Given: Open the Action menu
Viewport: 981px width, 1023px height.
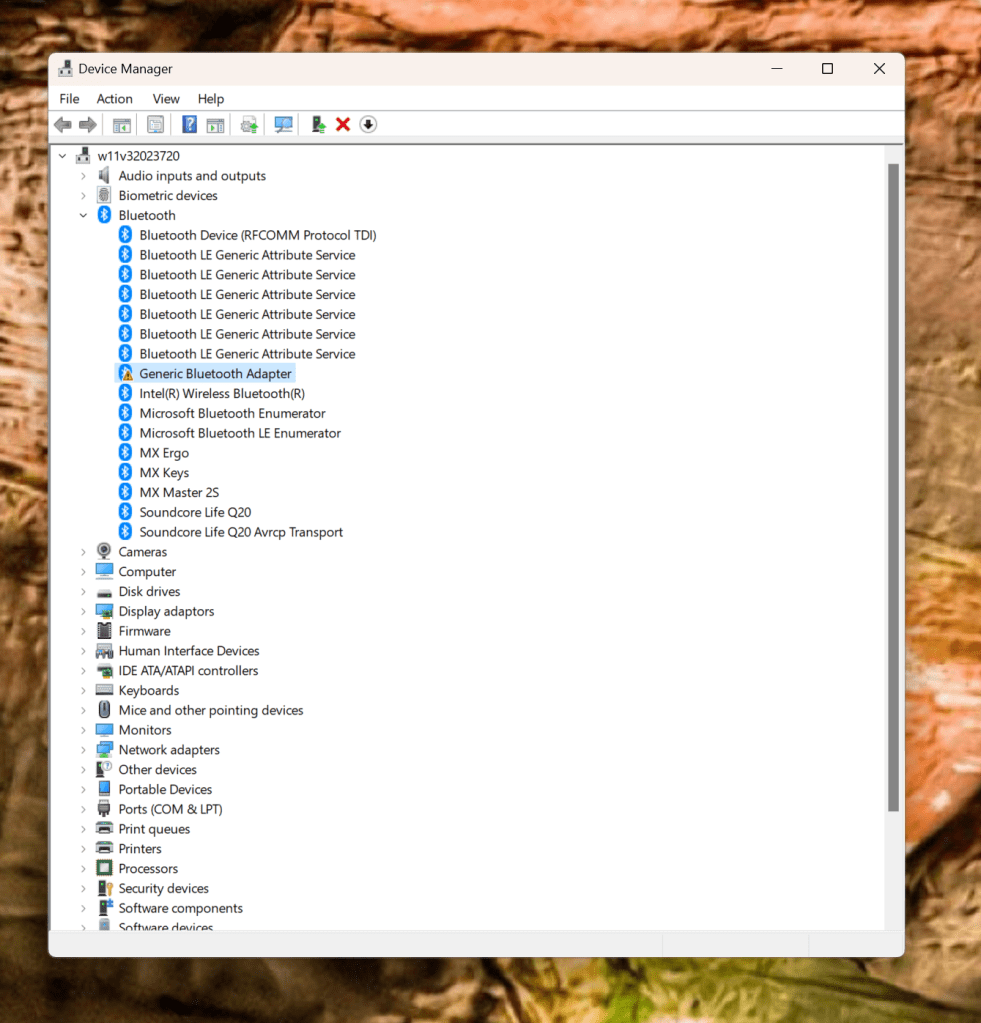Looking at the screenshot, I should (115, 99).
